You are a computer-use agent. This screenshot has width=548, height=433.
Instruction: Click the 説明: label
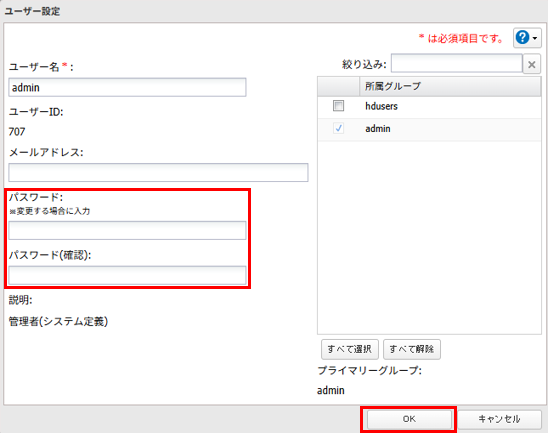click(20, 300)
